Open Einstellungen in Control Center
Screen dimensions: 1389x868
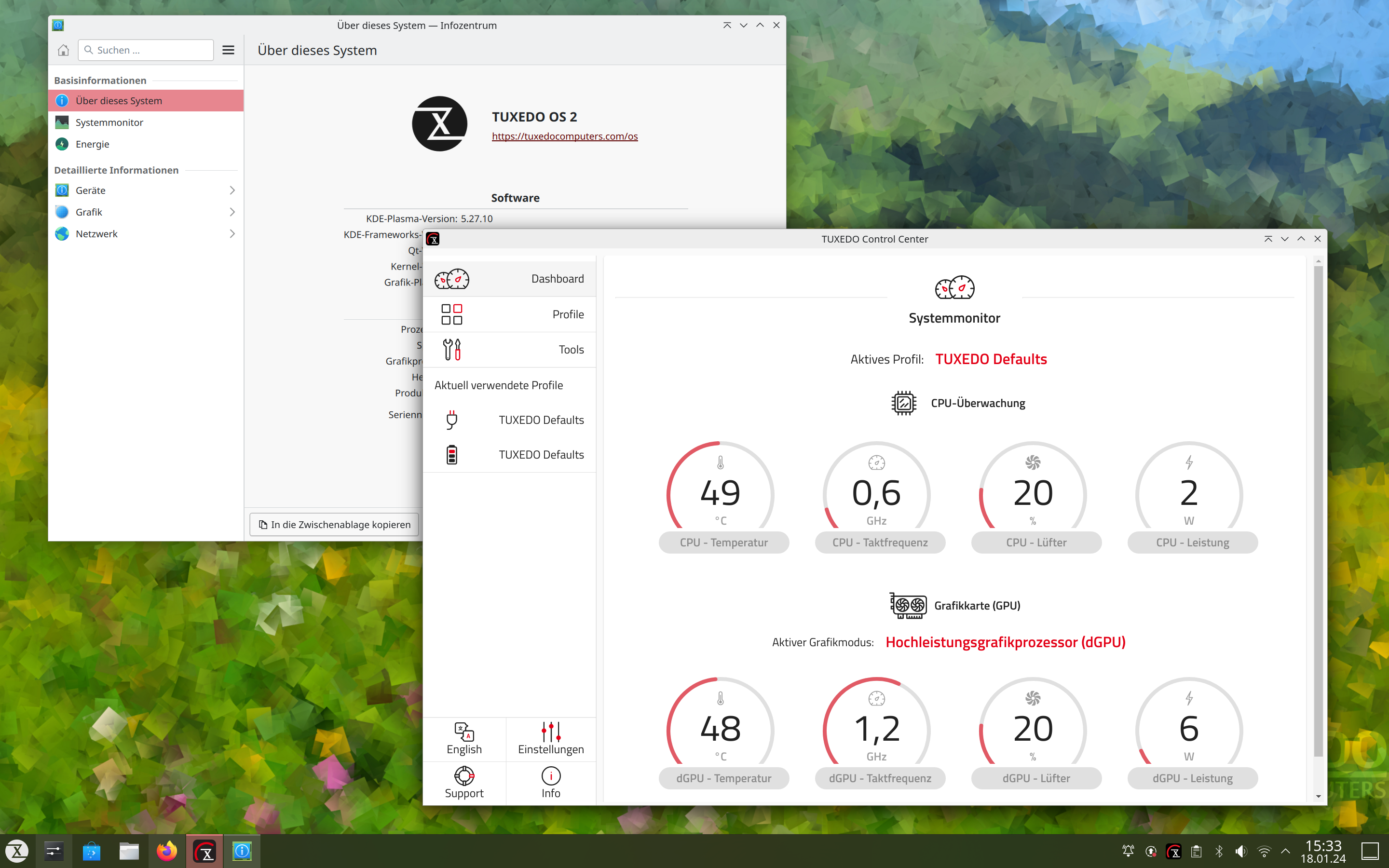pos(551,739)
